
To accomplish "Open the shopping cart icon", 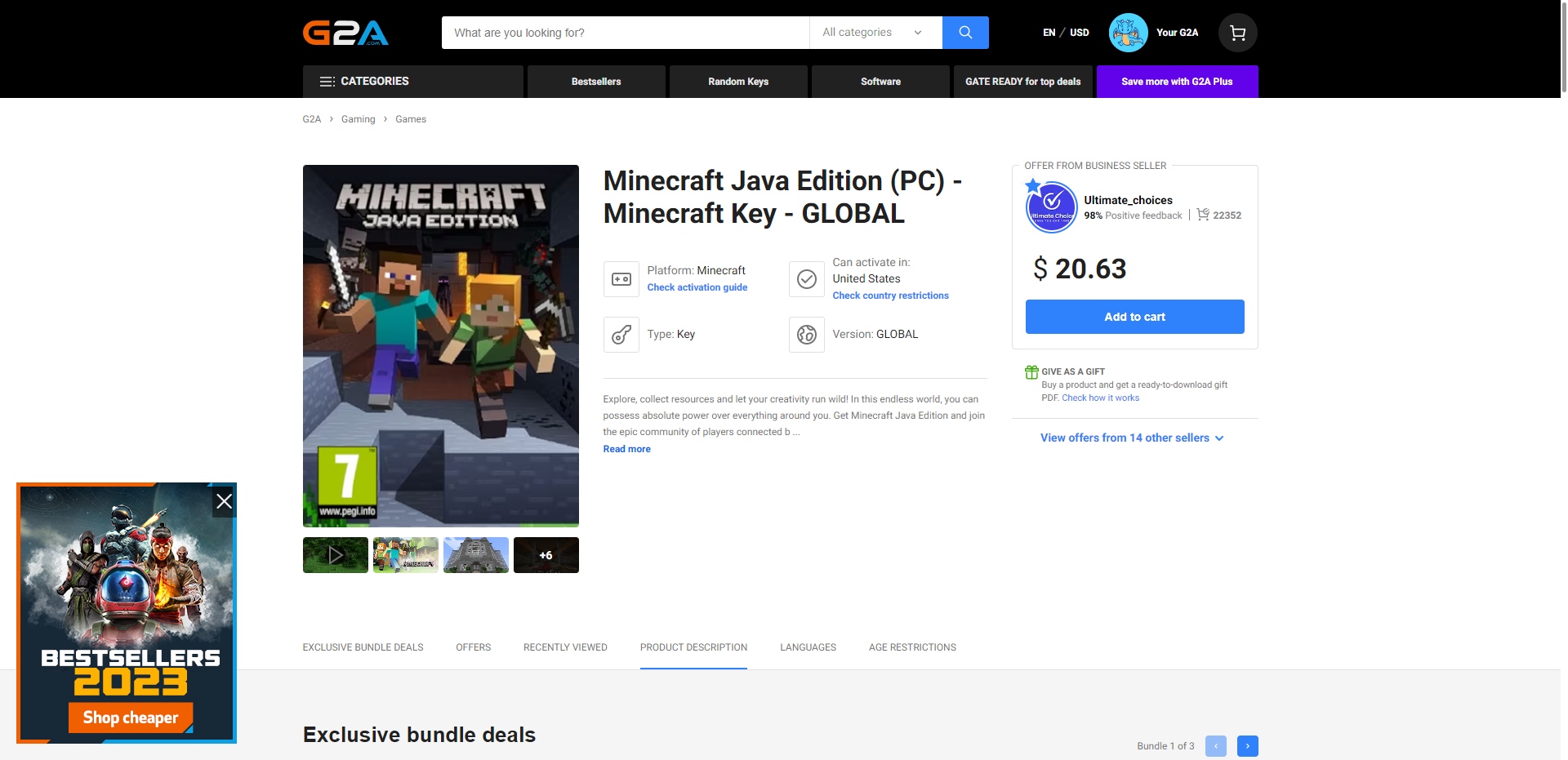I will tap(1238, 33).
